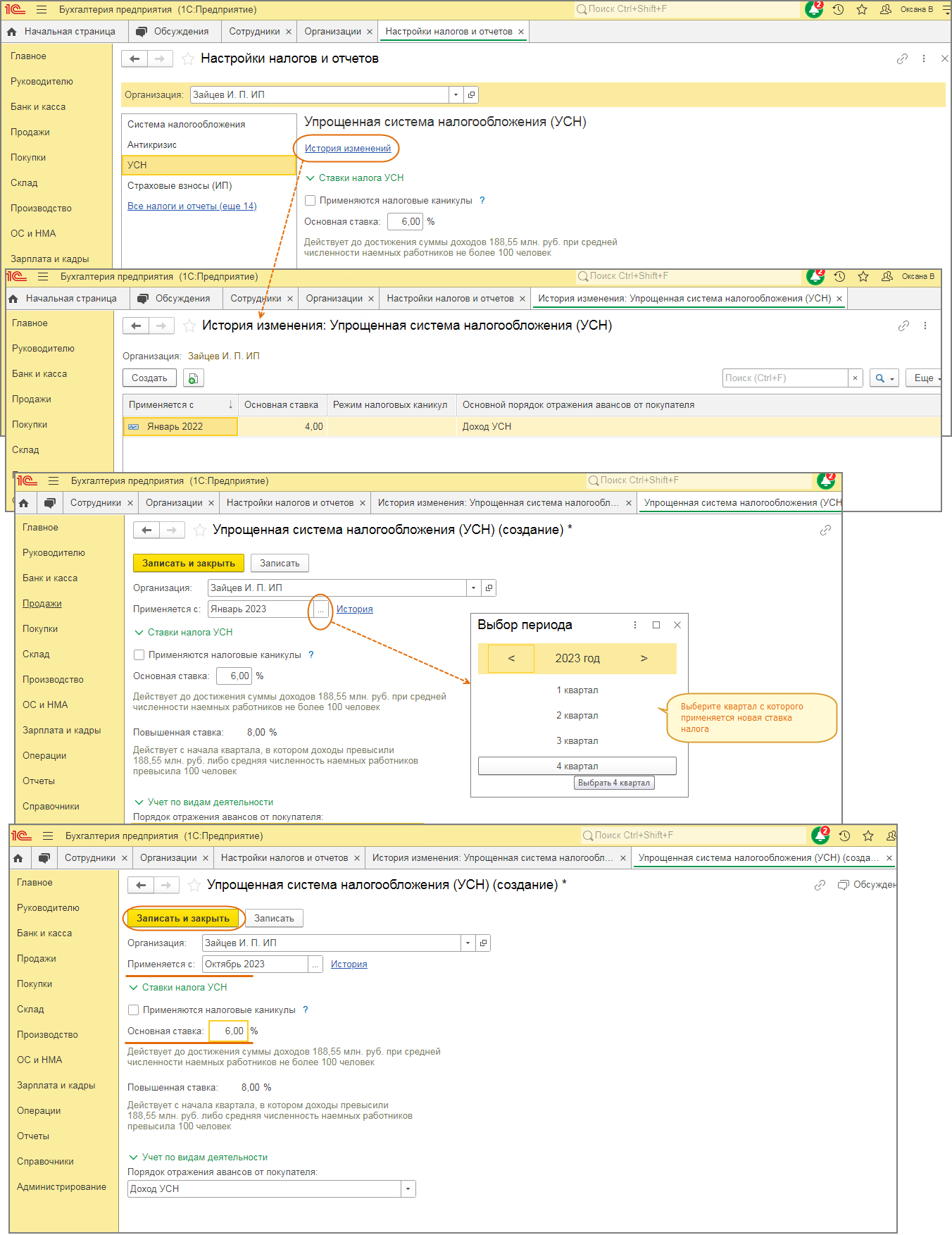Open Все налоги и отчеты (еще 14)
952x1235 pixels.
(x=192, y=206)
